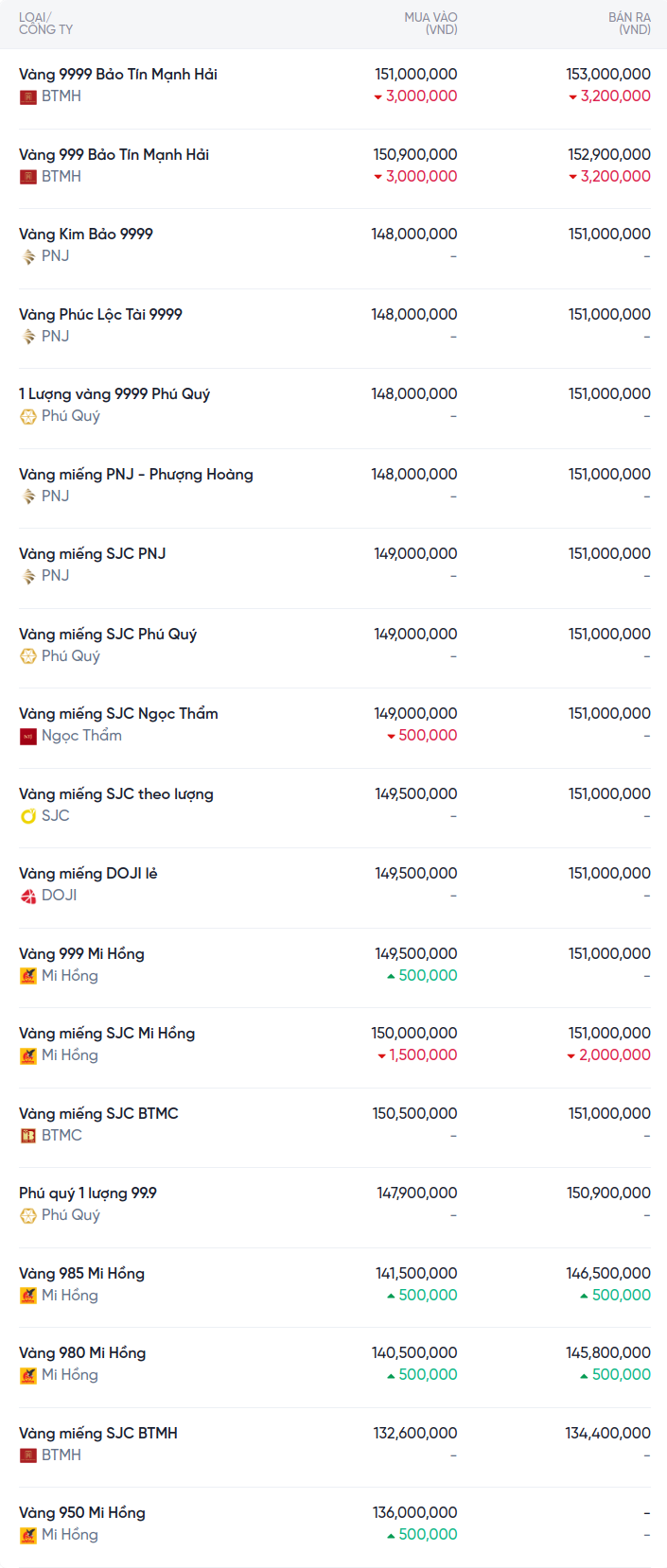Open Vàng miếng DOJI lẻ entry

[88, 874]
